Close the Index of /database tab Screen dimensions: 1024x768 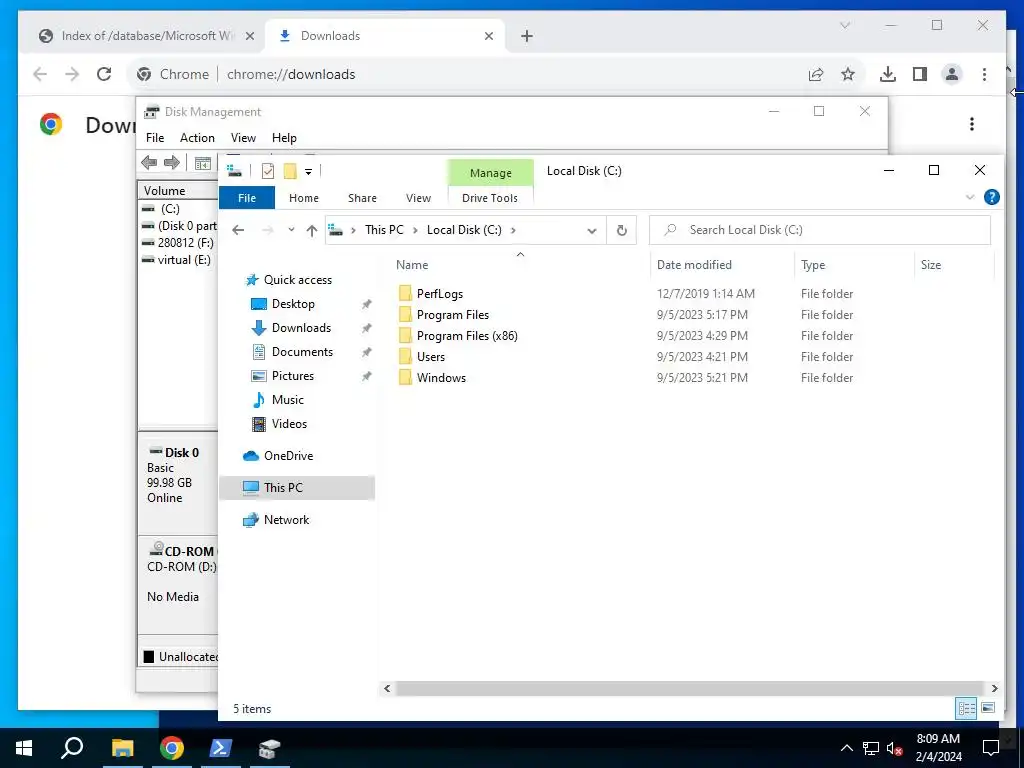pos(249,36)
